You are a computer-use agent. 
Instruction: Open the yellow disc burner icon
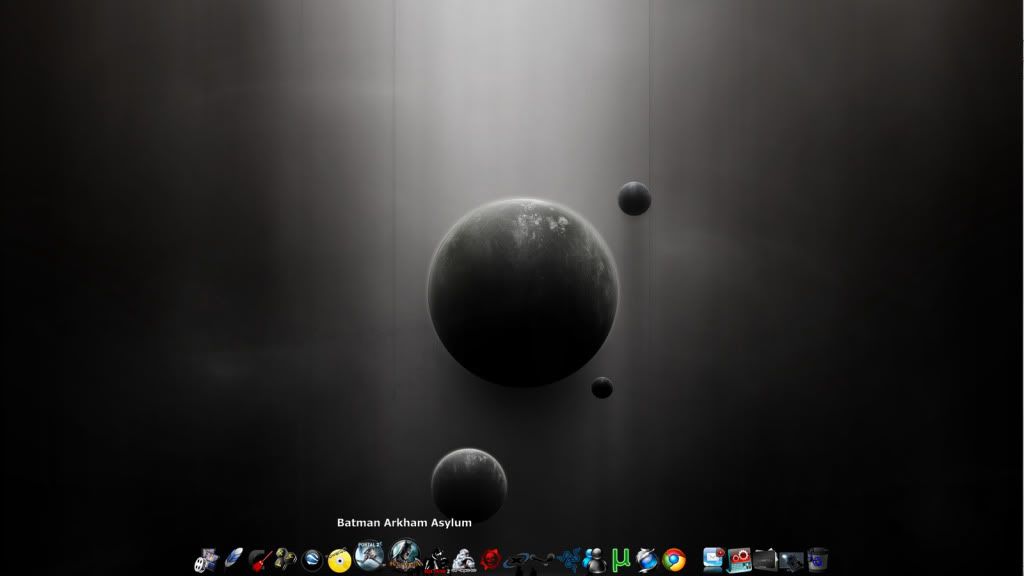(x=339, y=560)
